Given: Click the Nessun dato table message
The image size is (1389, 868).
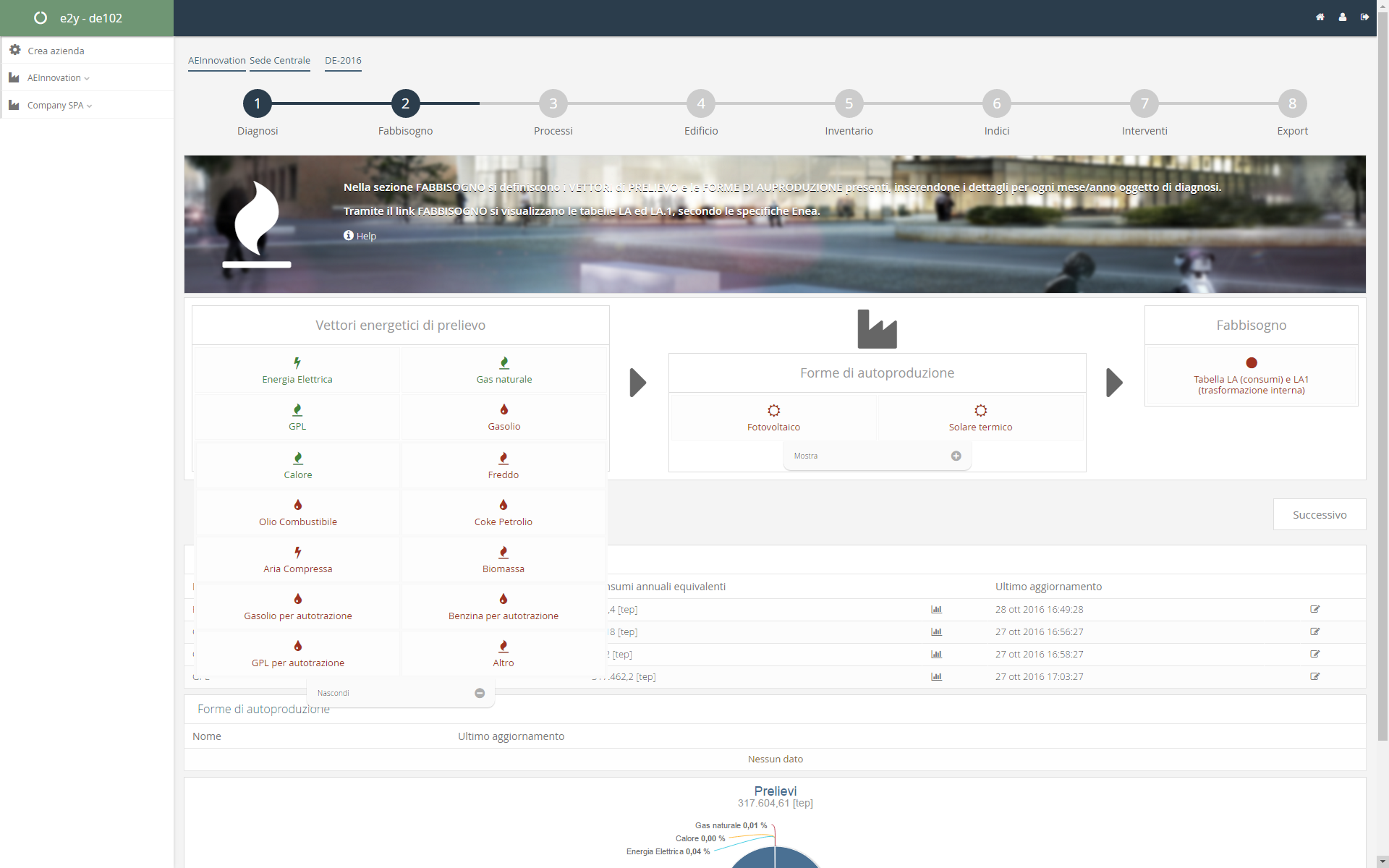Looking at the screenshot, I should coord(775,759).
